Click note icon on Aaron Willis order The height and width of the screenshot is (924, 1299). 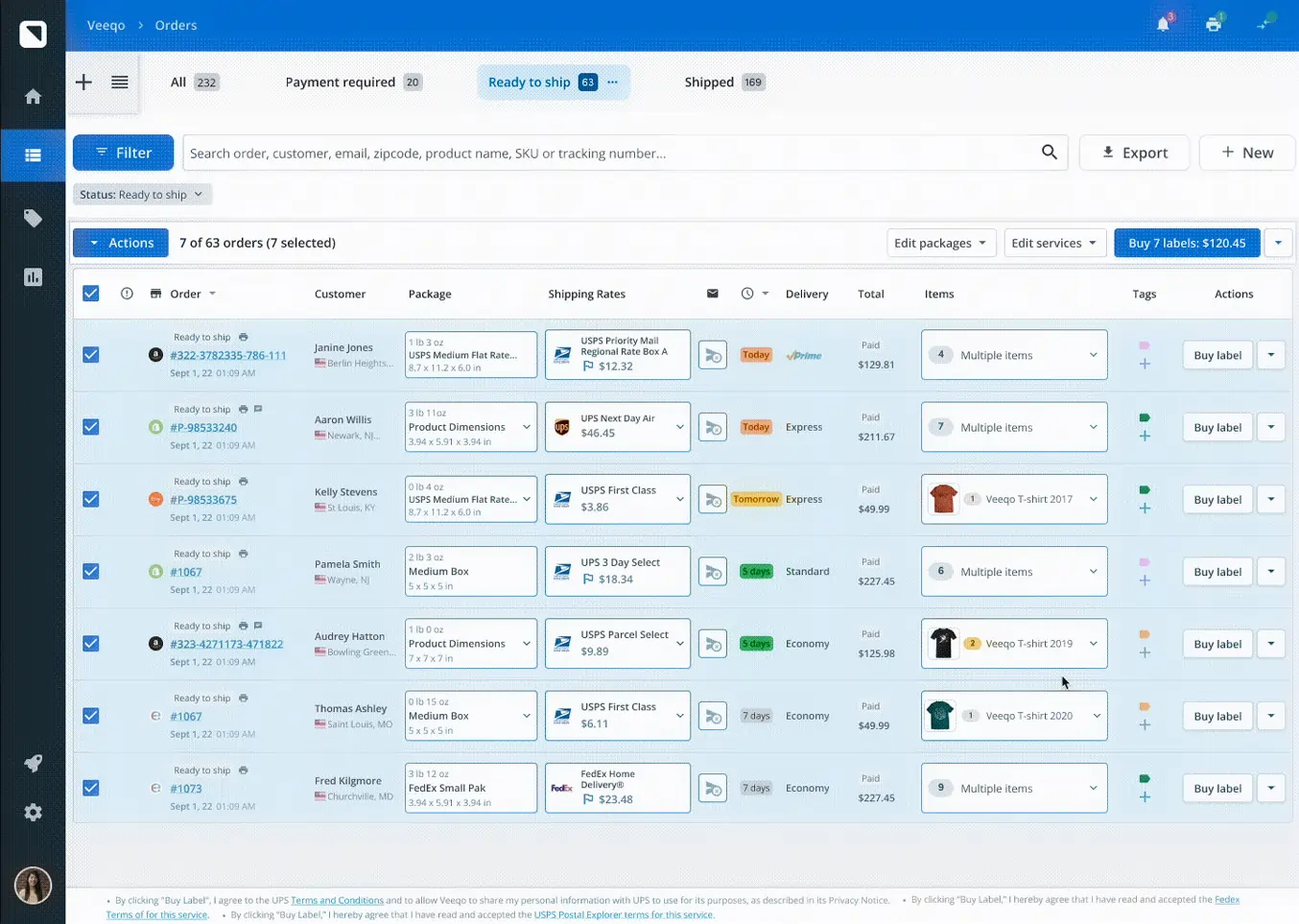click(x=258, y=410)
